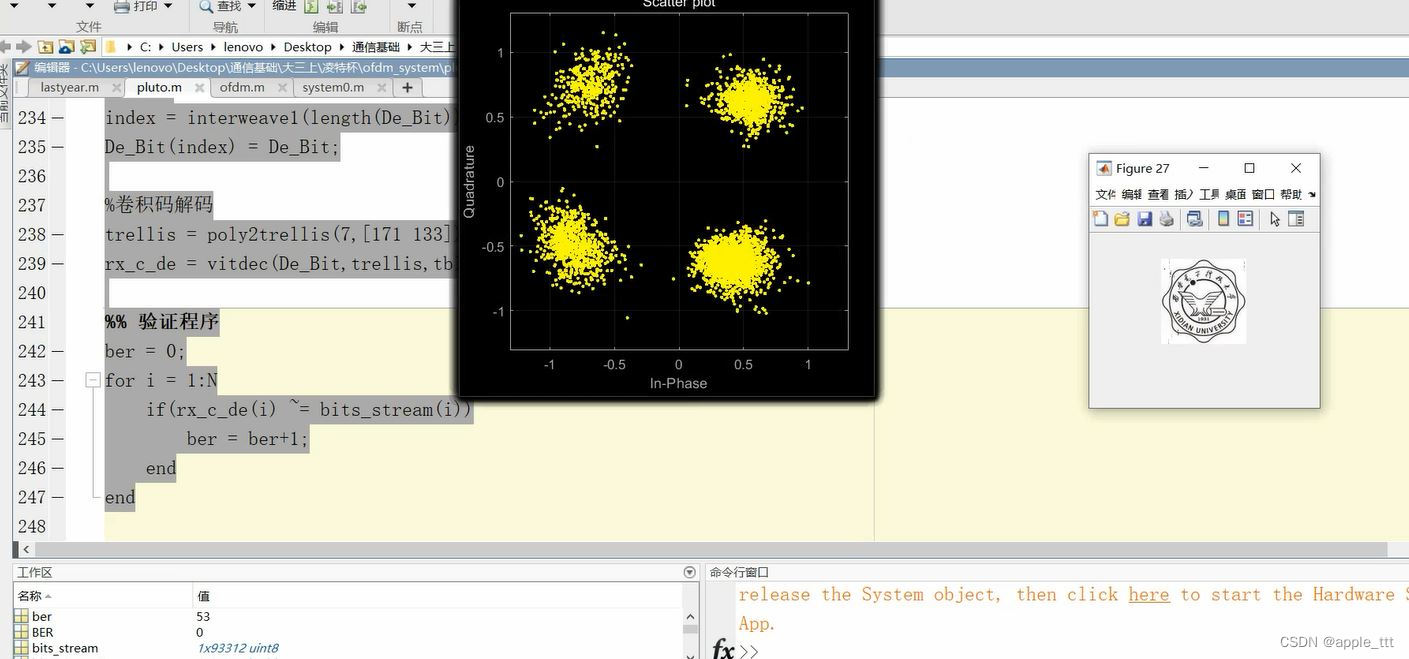Collapse the workspace panel with its chevron arrow

tap(689, 571)
